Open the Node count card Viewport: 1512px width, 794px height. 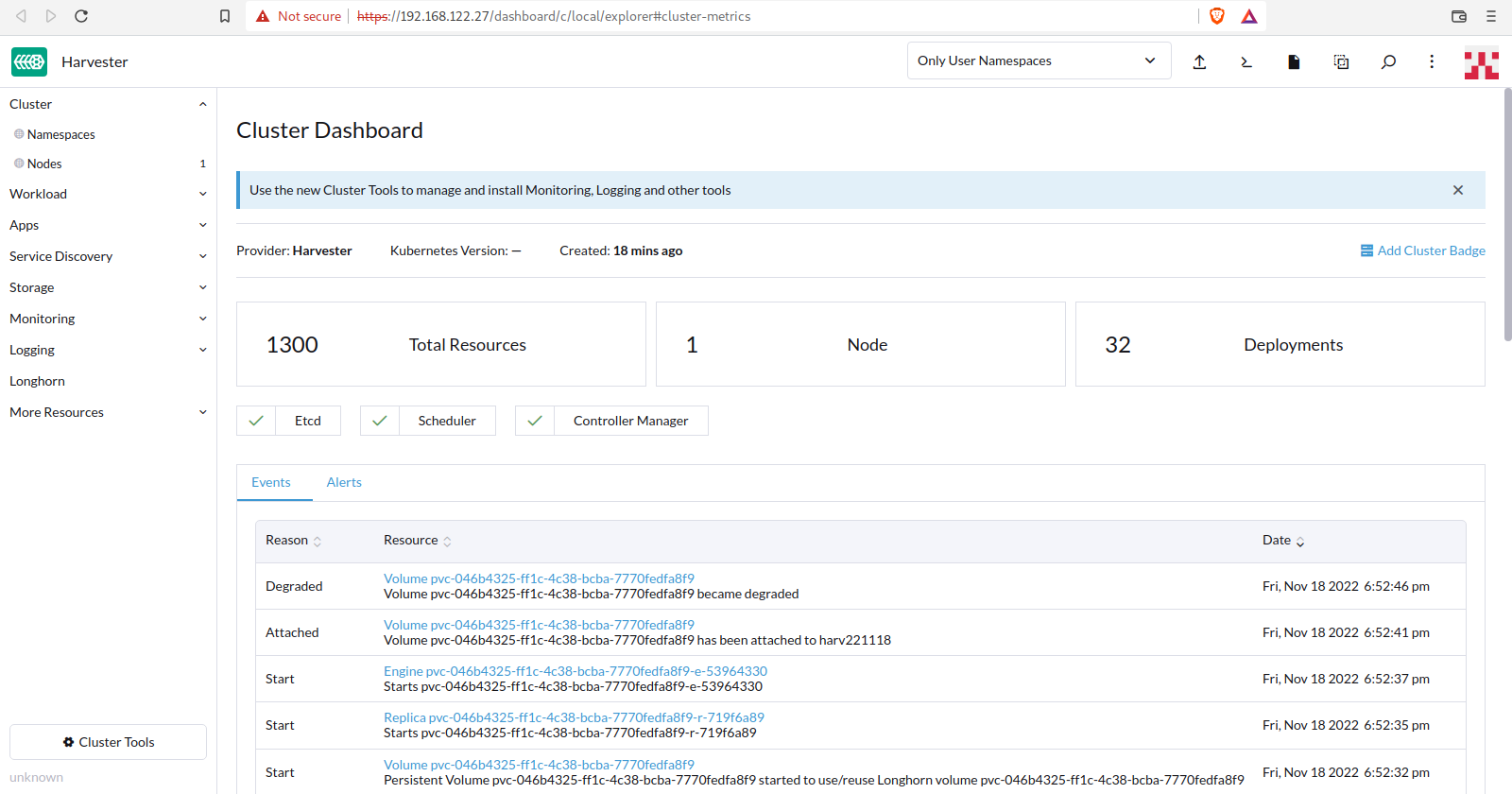(861, 344)
